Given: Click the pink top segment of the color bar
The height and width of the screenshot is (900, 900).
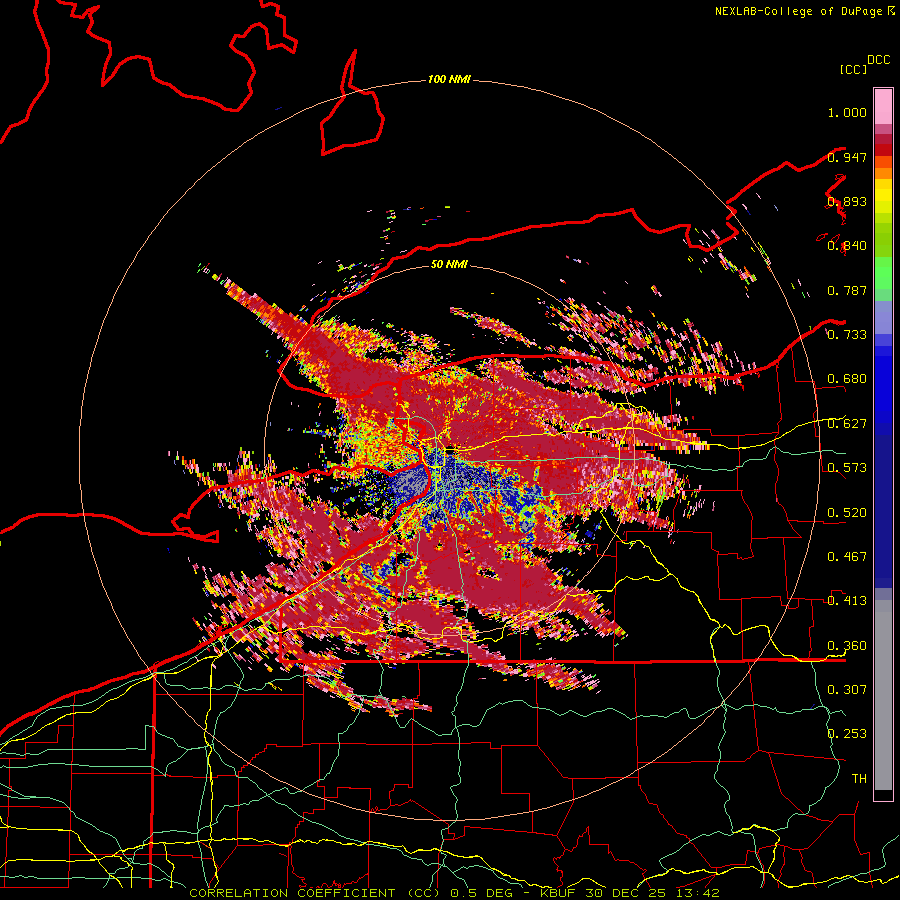Looking at the screenshot, I should [x=883, y=106].
